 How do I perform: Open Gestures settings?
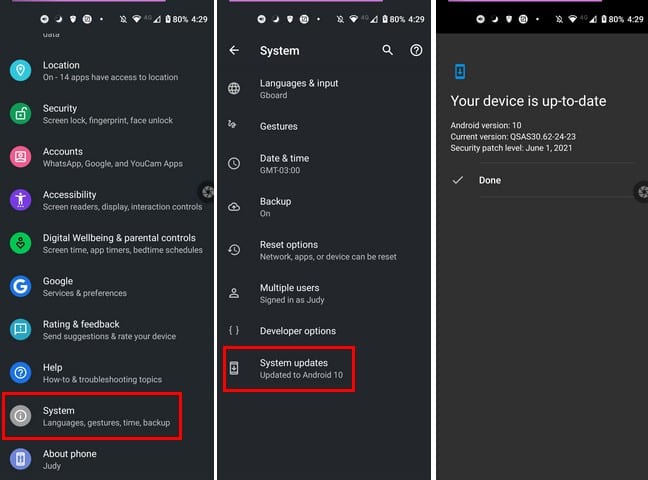tap(324, 126)
